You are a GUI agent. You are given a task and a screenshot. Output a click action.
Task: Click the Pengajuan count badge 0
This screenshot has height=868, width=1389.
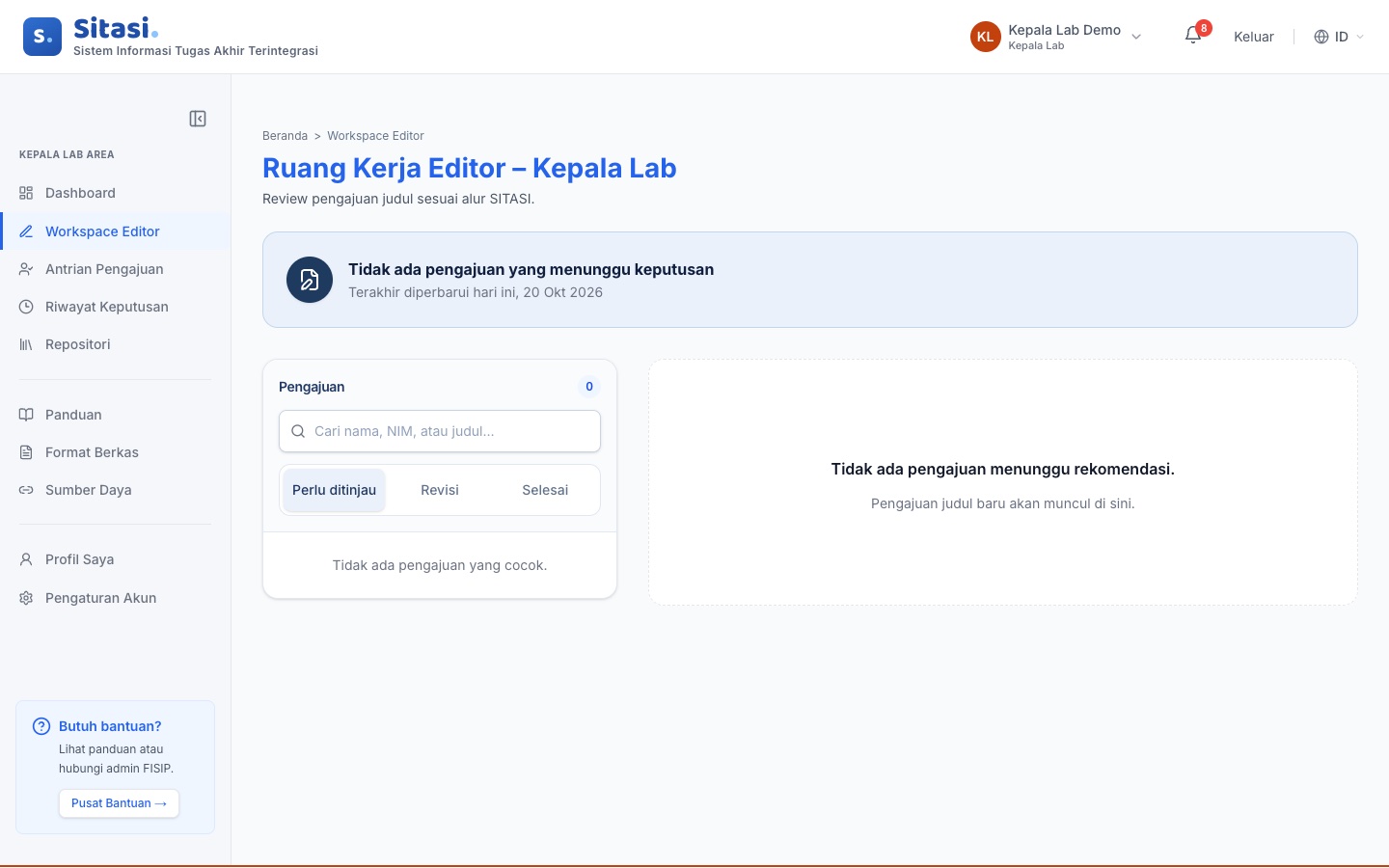click(589, 387)
